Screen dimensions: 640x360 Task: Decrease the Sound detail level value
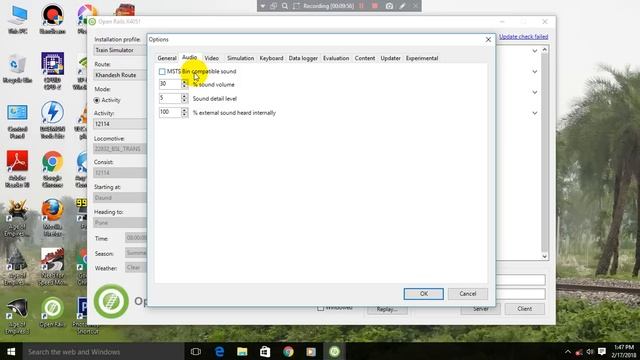click(x=184, y=100)
